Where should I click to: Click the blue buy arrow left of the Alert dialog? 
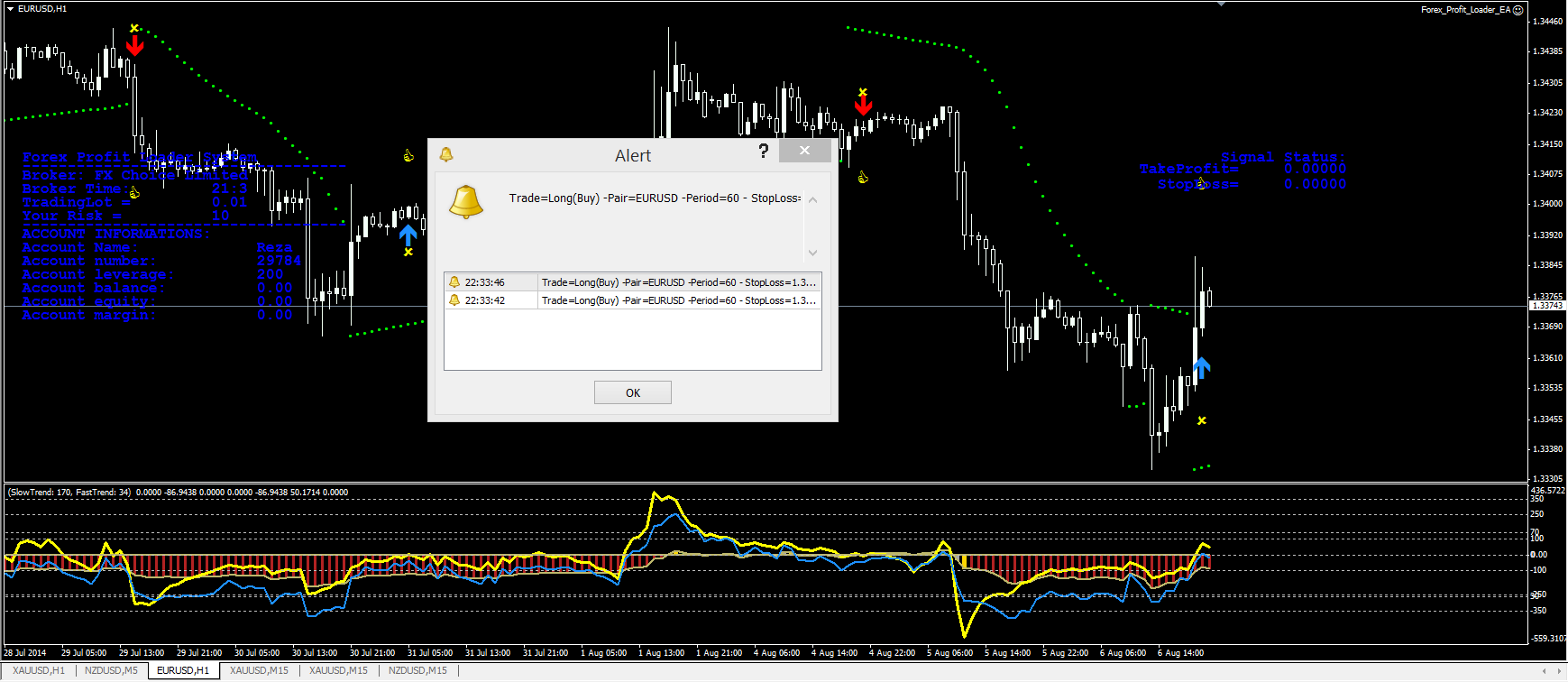(408, 235)
